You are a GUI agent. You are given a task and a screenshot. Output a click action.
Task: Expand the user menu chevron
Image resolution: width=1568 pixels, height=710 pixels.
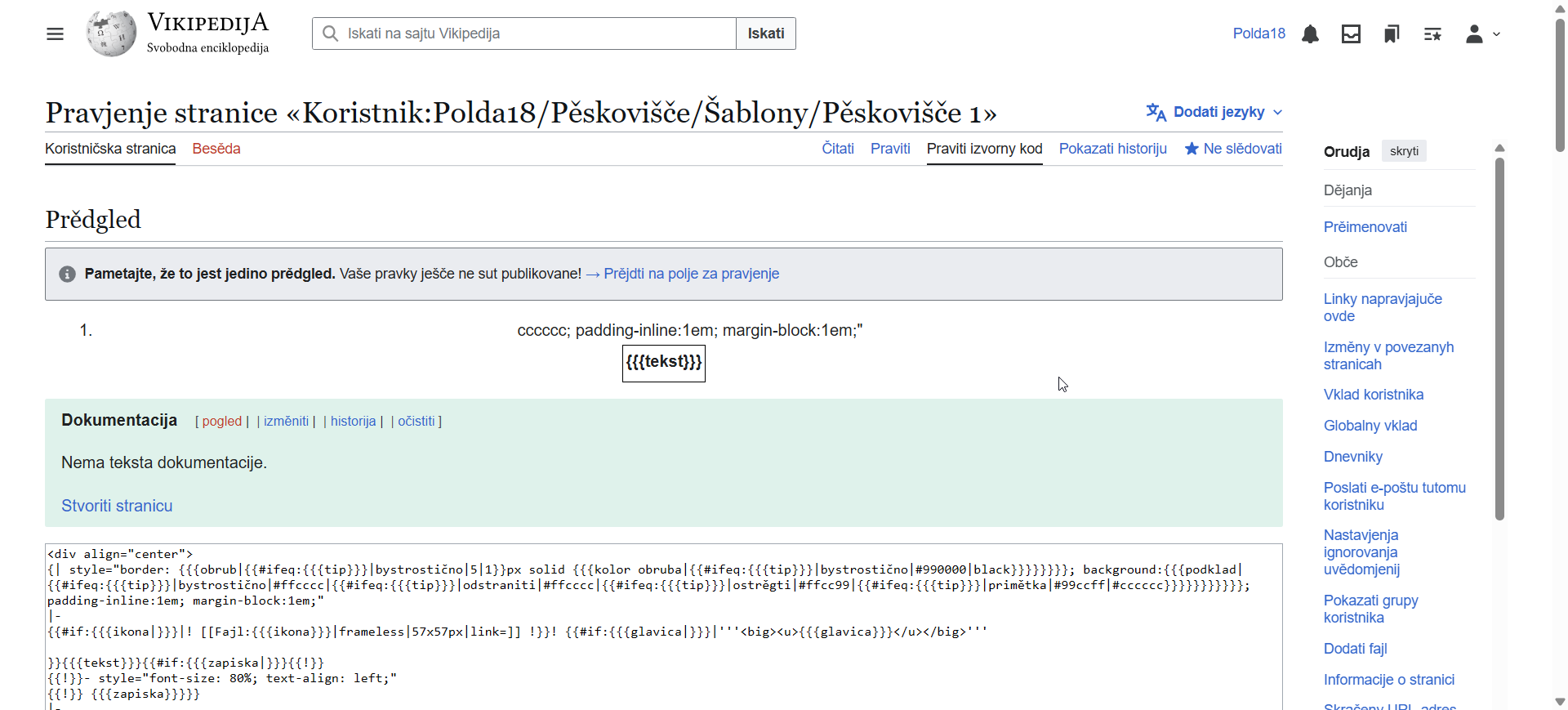(x=1496, y=34)
